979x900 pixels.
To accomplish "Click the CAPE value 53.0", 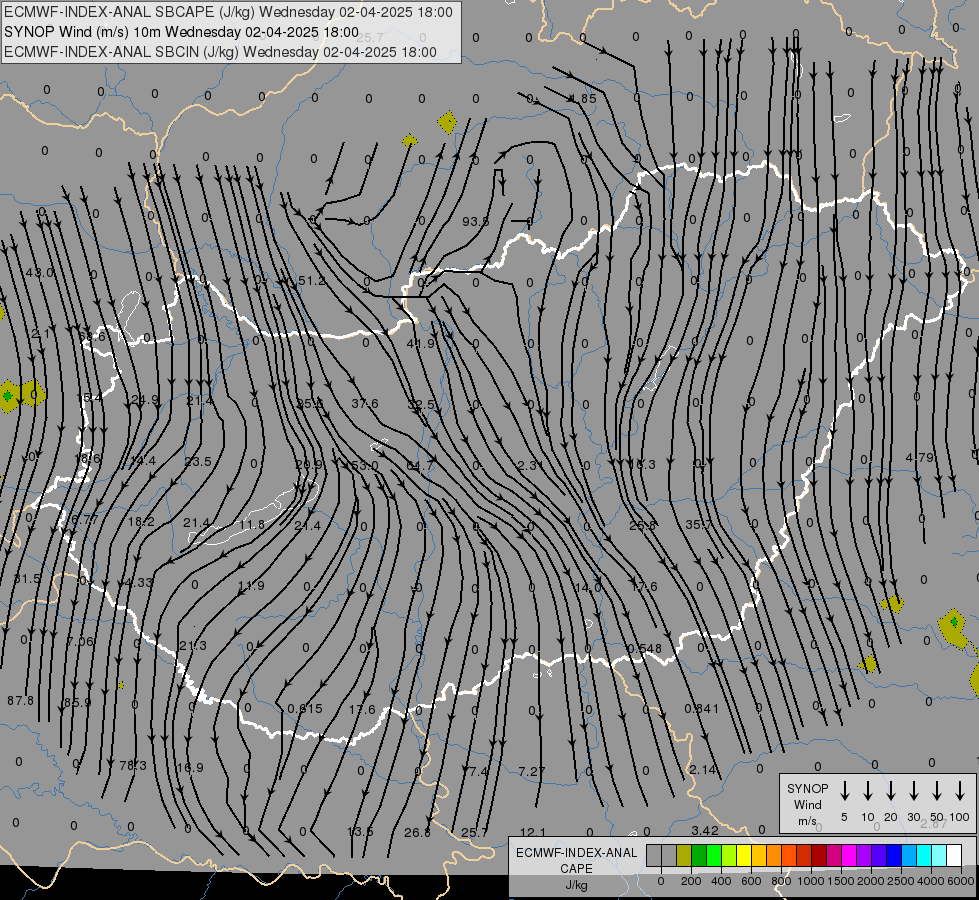I will pyautogui.click(x=365, y=465).
